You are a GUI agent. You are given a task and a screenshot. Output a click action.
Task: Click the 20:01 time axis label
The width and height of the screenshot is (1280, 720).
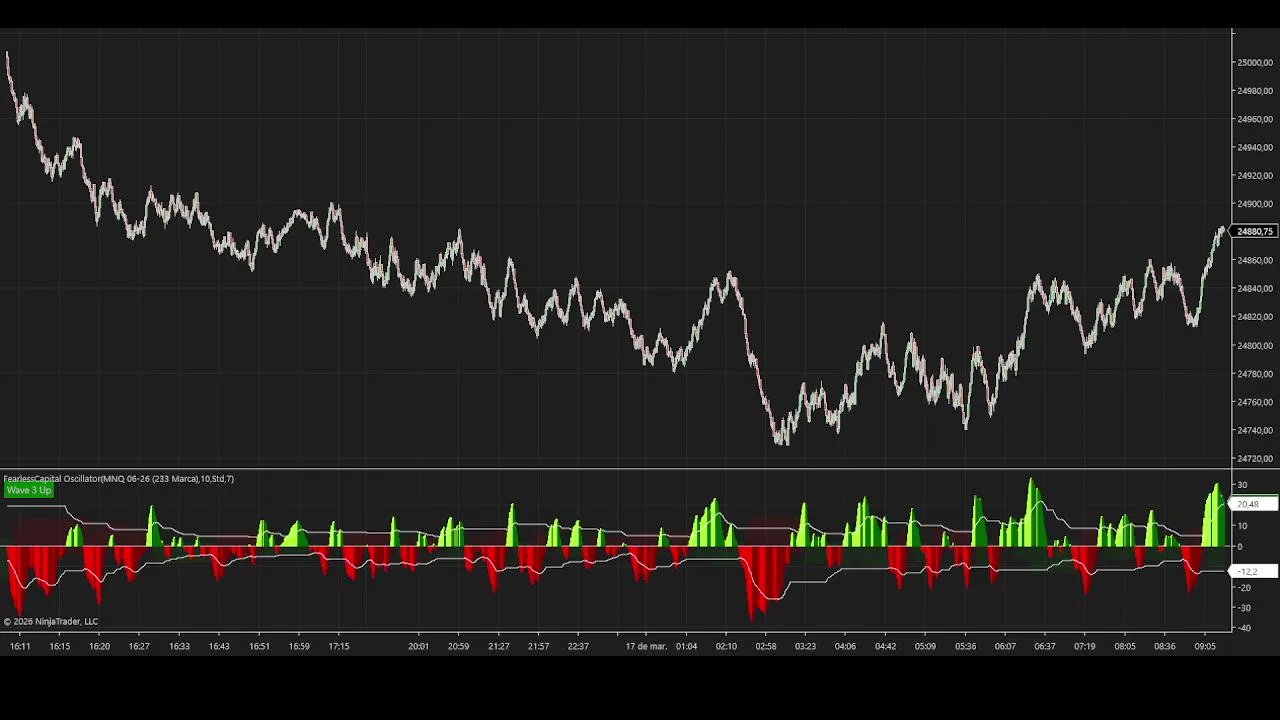tap(418, 647)
